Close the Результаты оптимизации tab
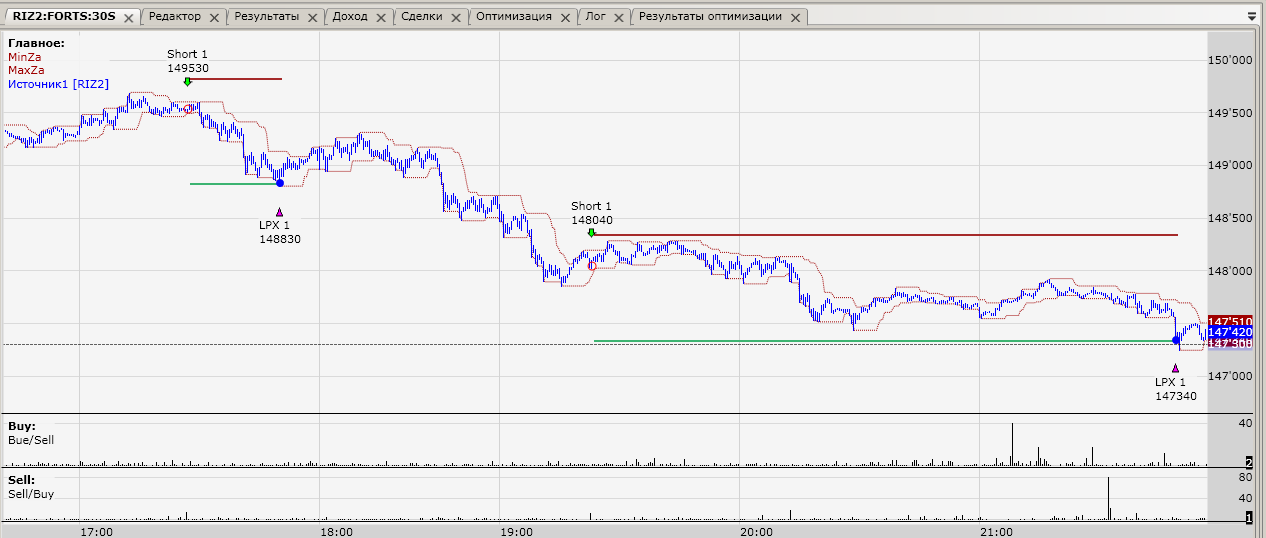 [x=799, y=17]
